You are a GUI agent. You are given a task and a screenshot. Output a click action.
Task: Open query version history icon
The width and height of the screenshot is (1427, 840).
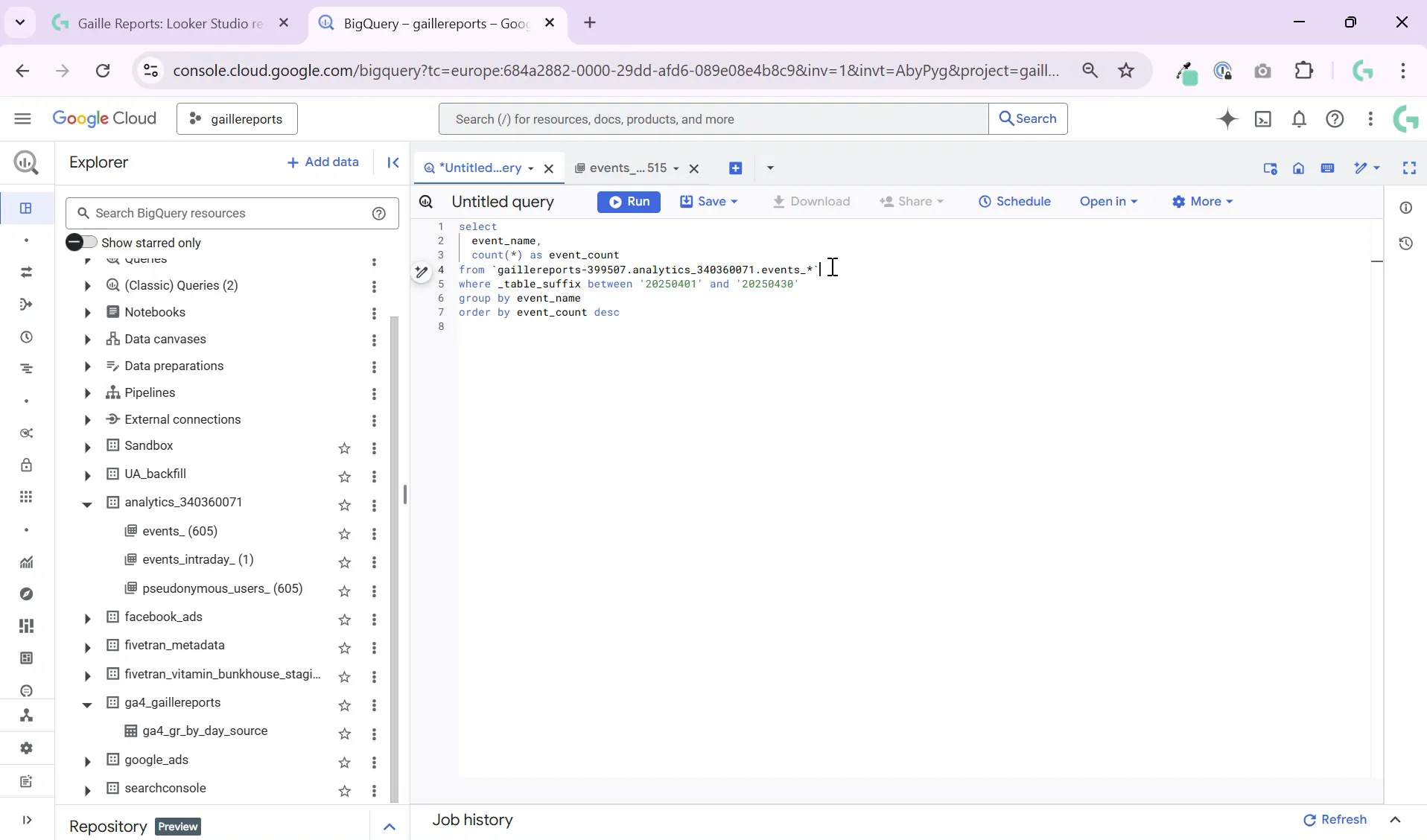1405,244
